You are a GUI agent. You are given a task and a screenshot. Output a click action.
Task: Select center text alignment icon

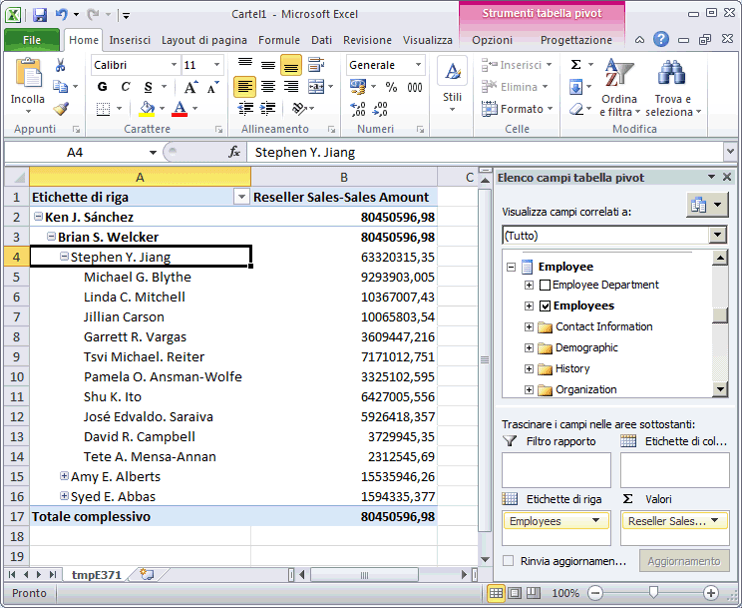coord(267,87)
